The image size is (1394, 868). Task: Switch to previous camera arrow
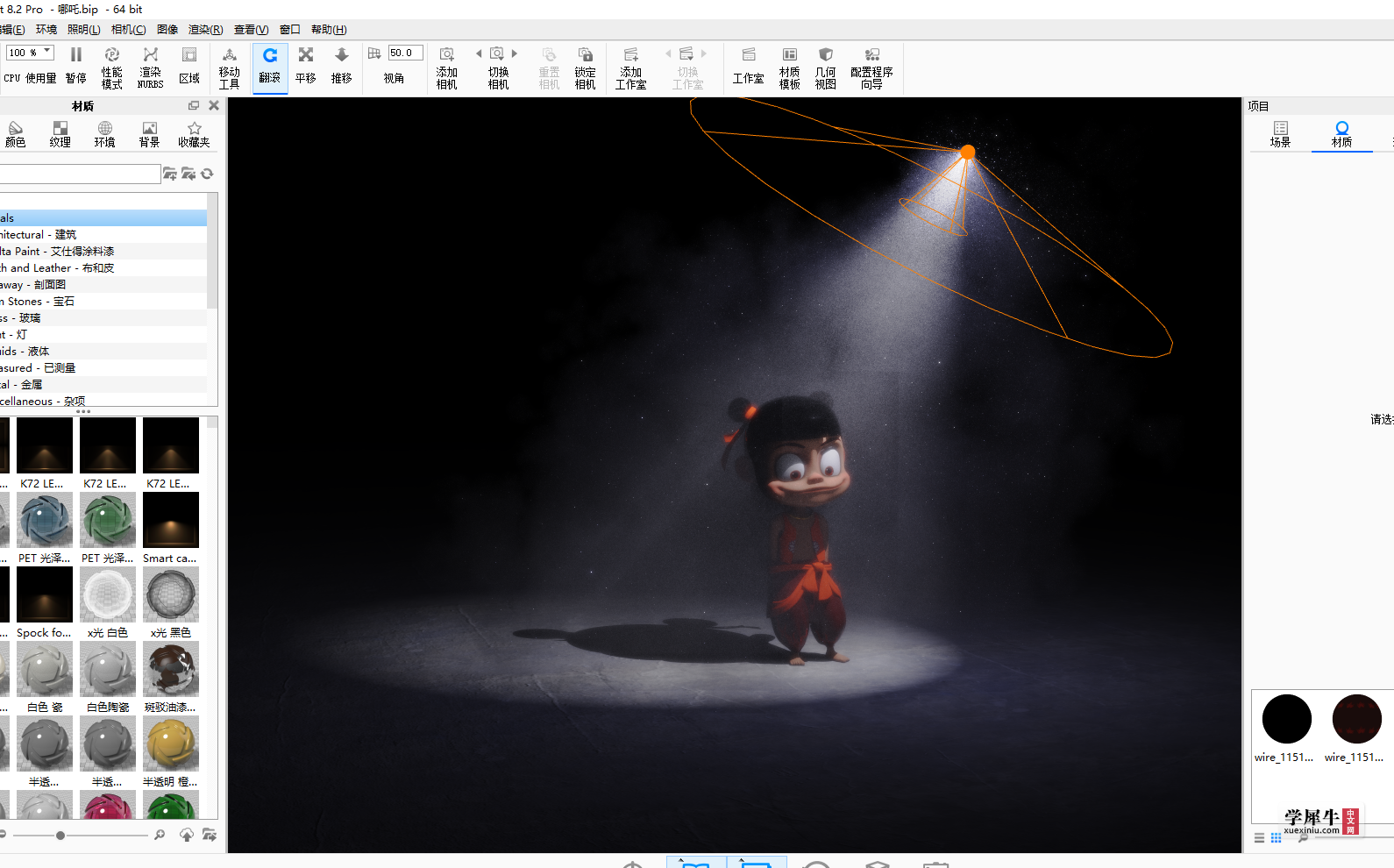(x=479, y=53)
